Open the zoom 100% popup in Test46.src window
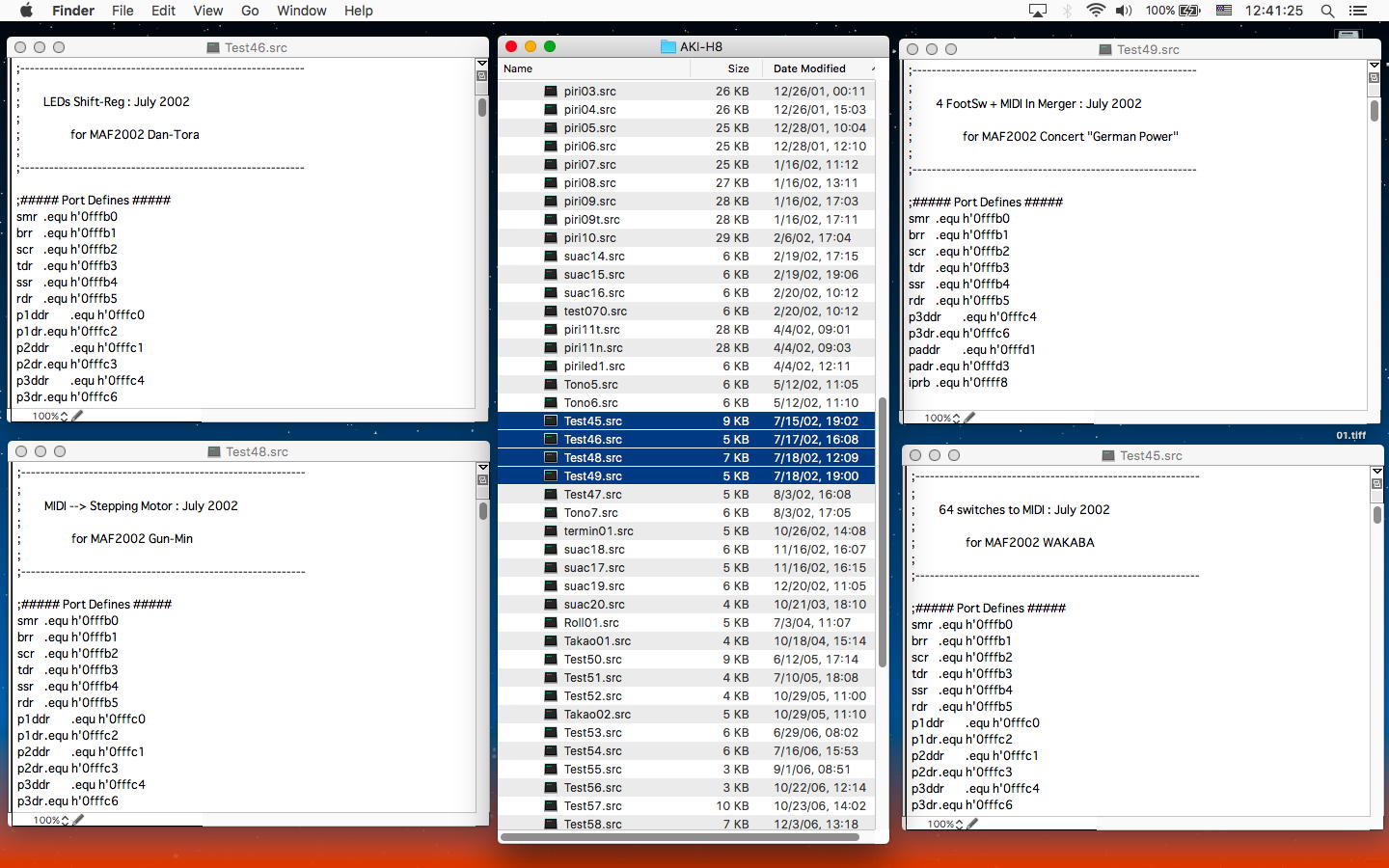Viewport: 1389px width, 868px height. [x=50, y=416]
